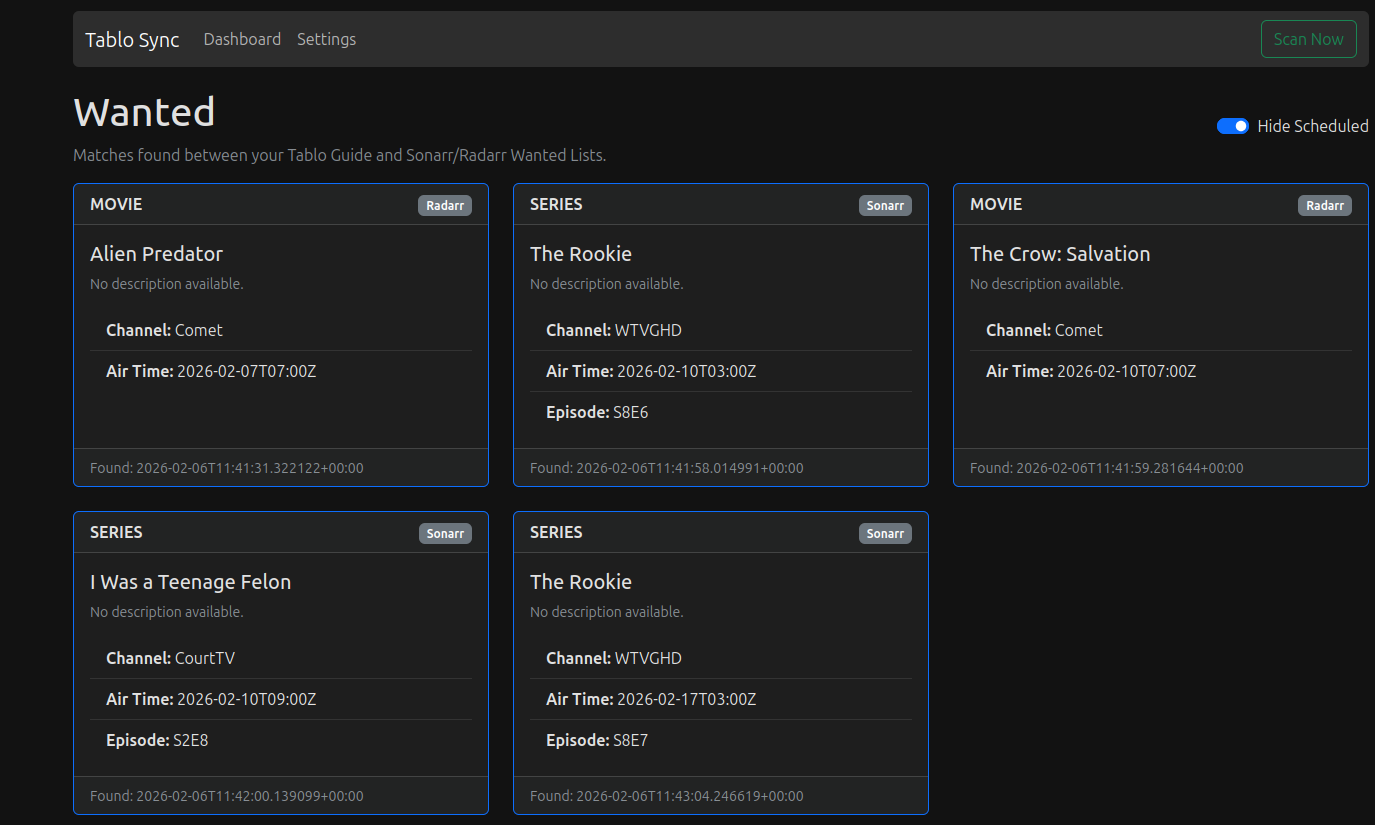Click the Tablo Sync brand logo
This screenshot has height=825, width=1375.
coord(132,40)
